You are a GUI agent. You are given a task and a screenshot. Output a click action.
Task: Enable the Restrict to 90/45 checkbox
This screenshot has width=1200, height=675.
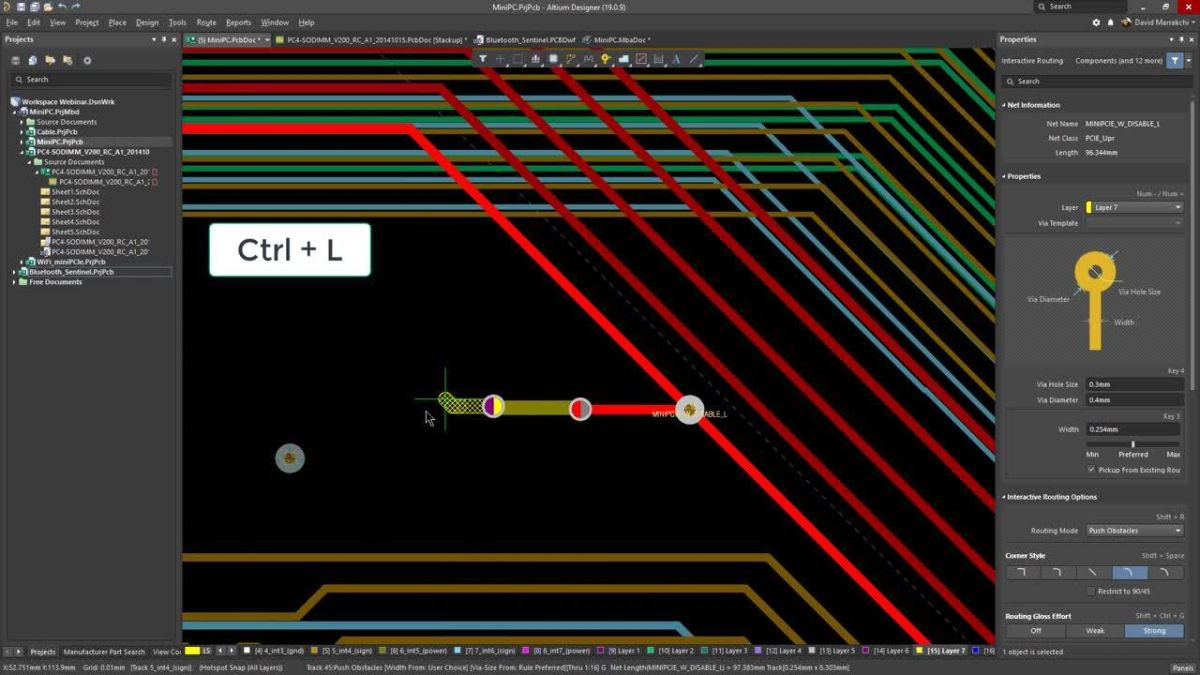[x=1090, y=589]
